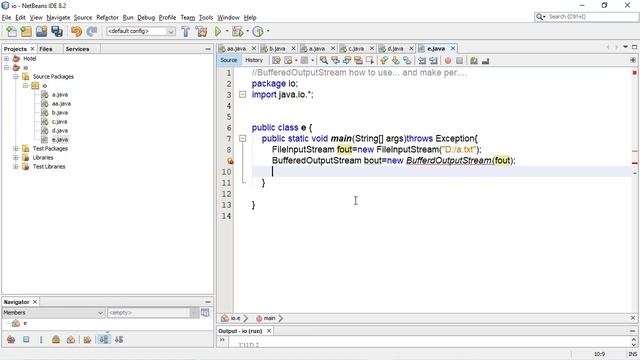640x360 pixels.
Task: Click the Comment editor toolbar icon
Action: (x=473, y=60)
